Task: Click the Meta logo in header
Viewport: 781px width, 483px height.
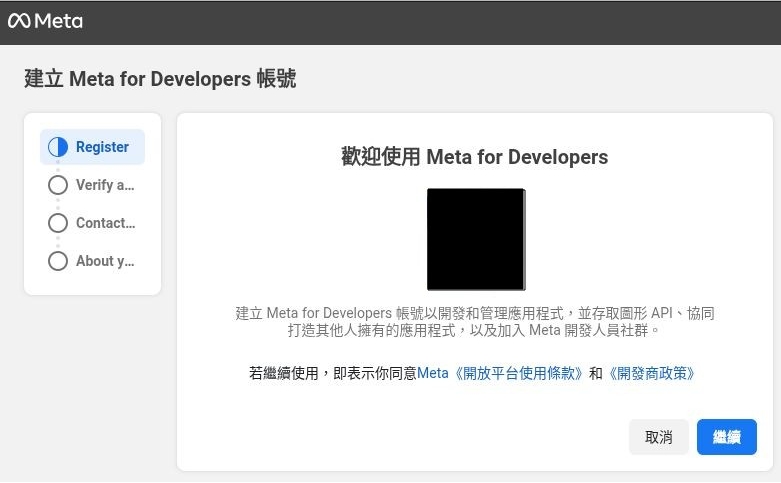Action: (45, 21)
